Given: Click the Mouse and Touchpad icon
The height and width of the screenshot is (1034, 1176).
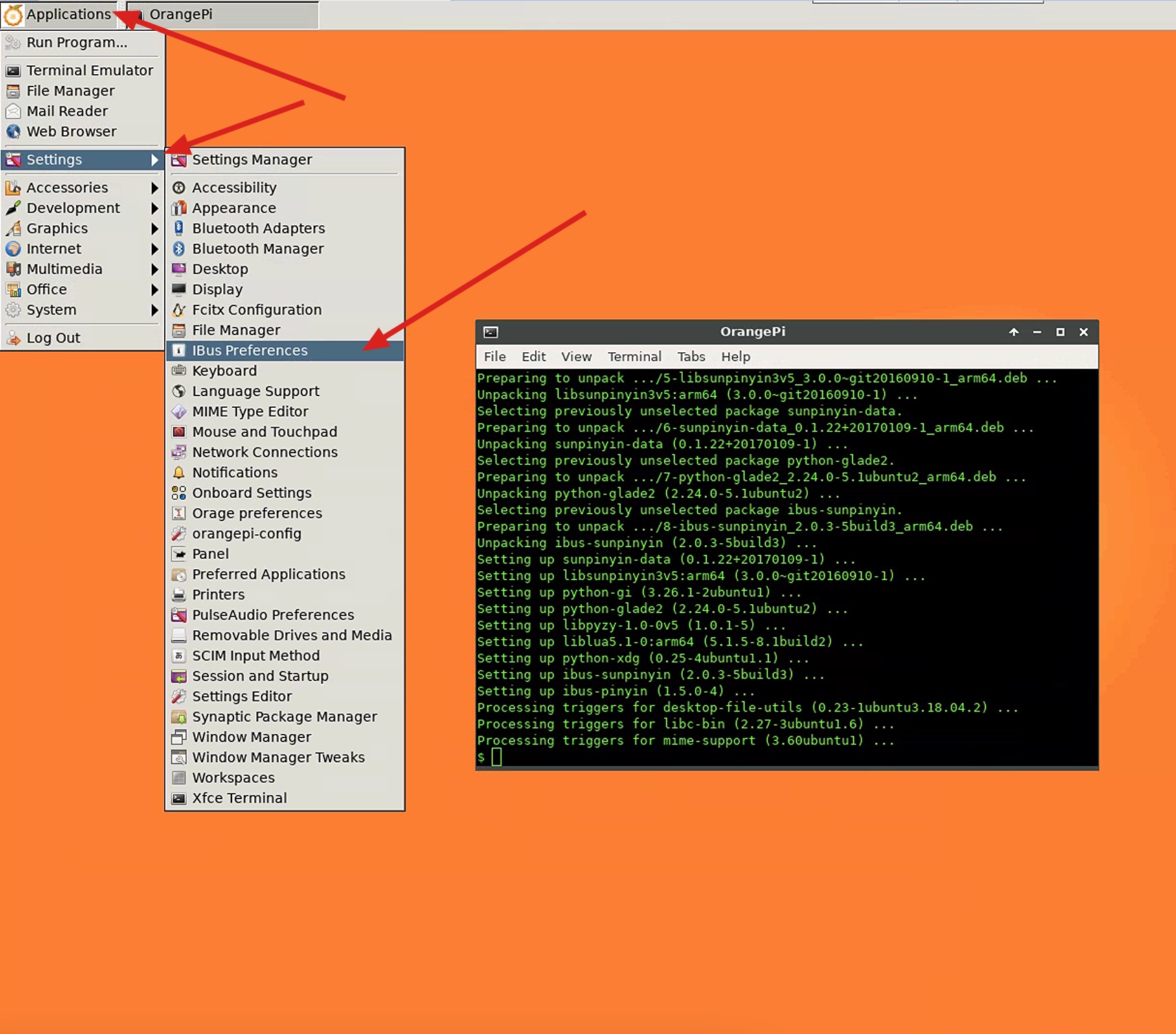Looking at the screenshot, I should tap(179, 432).
